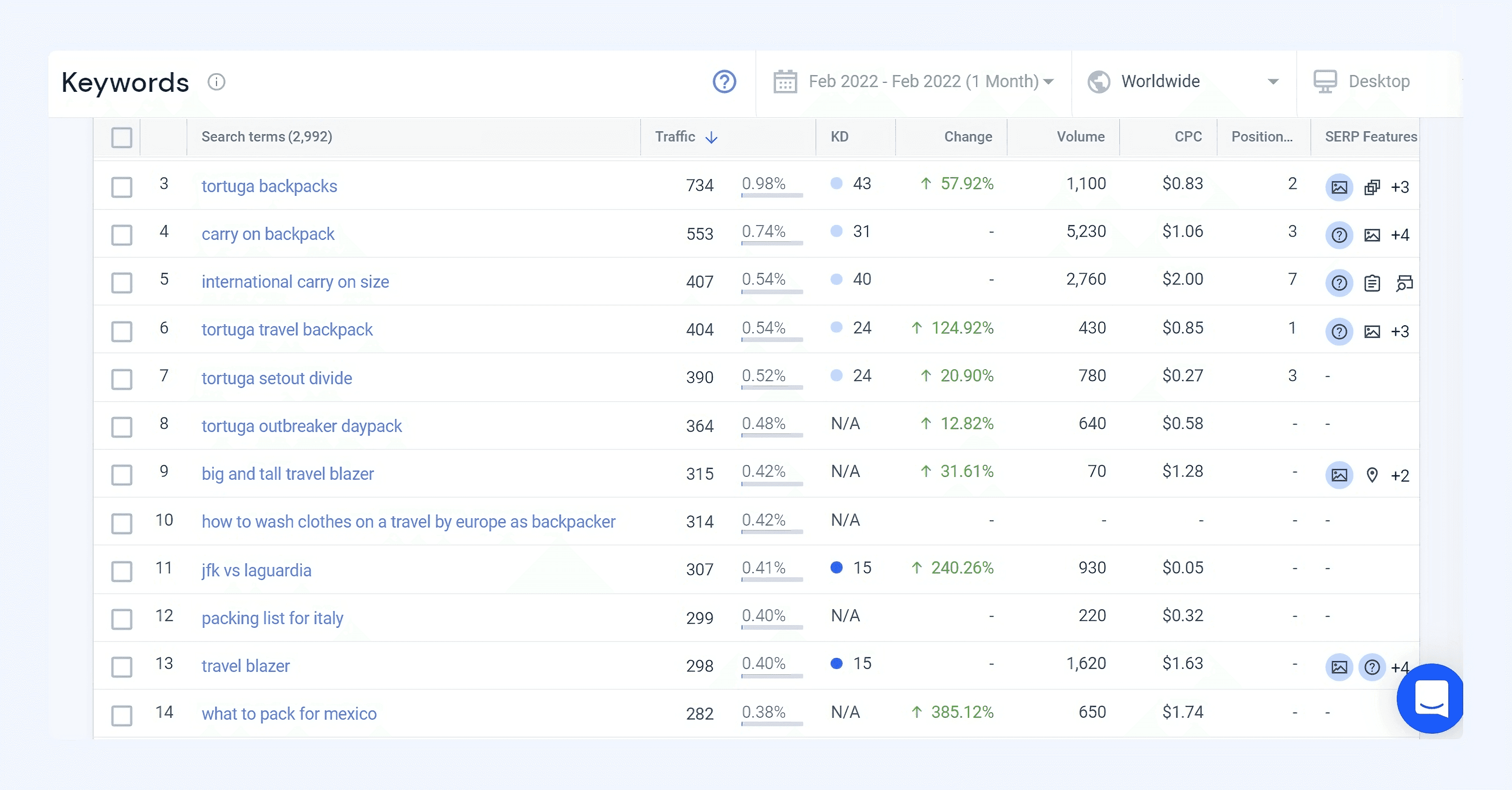Click +3 more SERP features for tortuga travel backpack
1512x790 pixels.
tap(1400, 332)
